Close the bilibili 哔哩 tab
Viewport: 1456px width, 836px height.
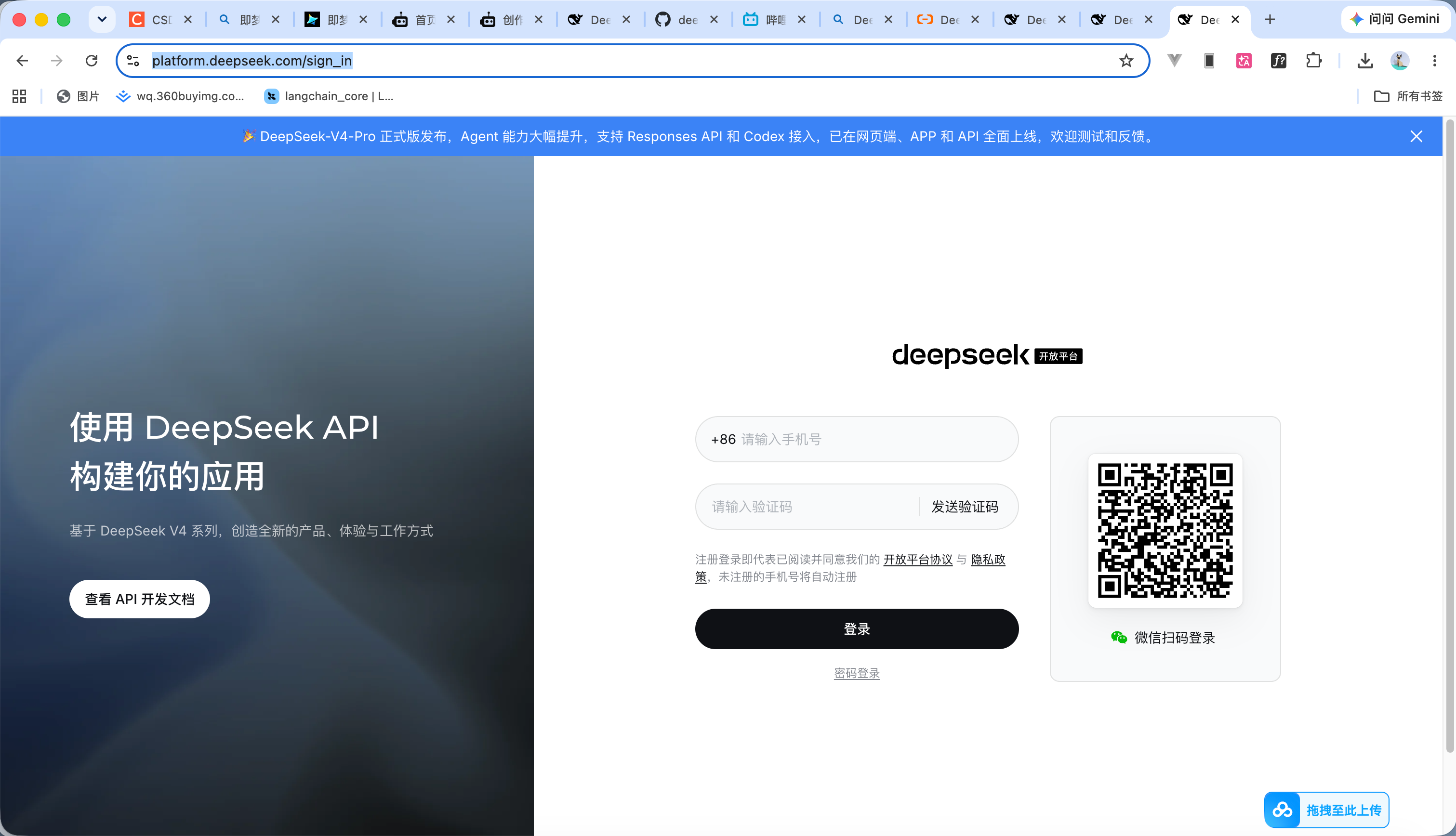(x=802, y=20)
